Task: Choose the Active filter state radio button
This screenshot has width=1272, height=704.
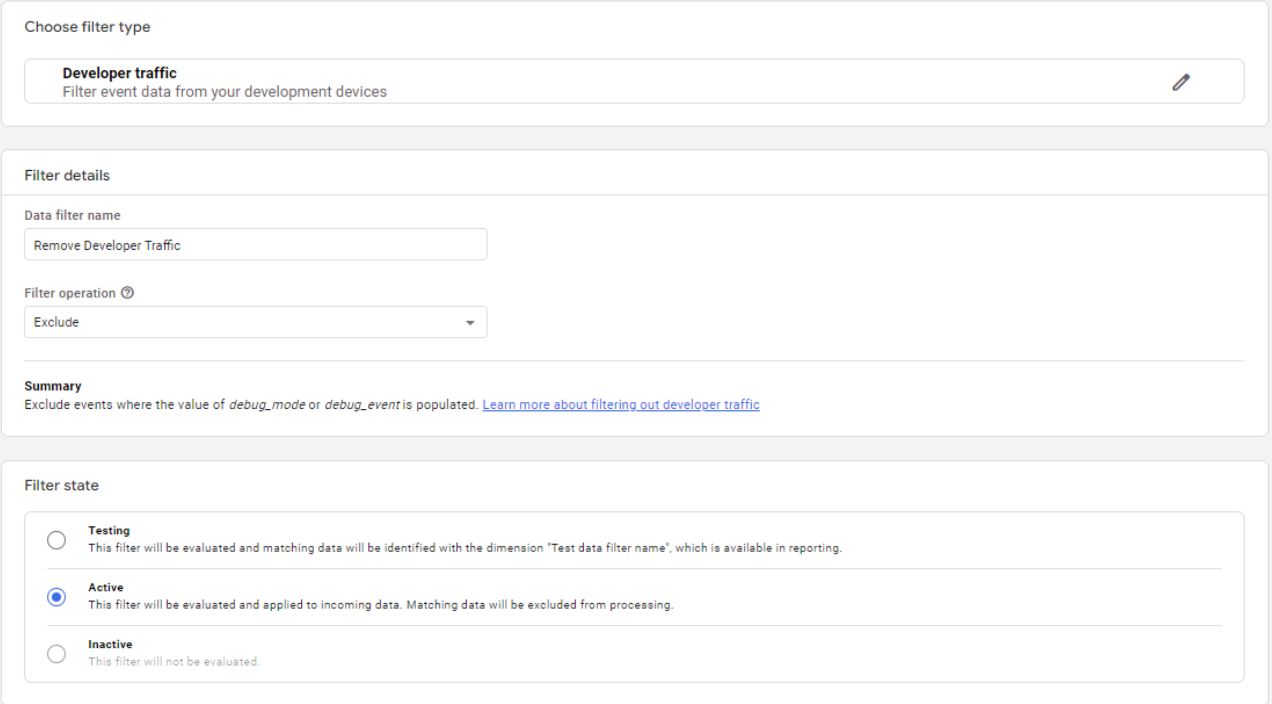Action: 57,597
